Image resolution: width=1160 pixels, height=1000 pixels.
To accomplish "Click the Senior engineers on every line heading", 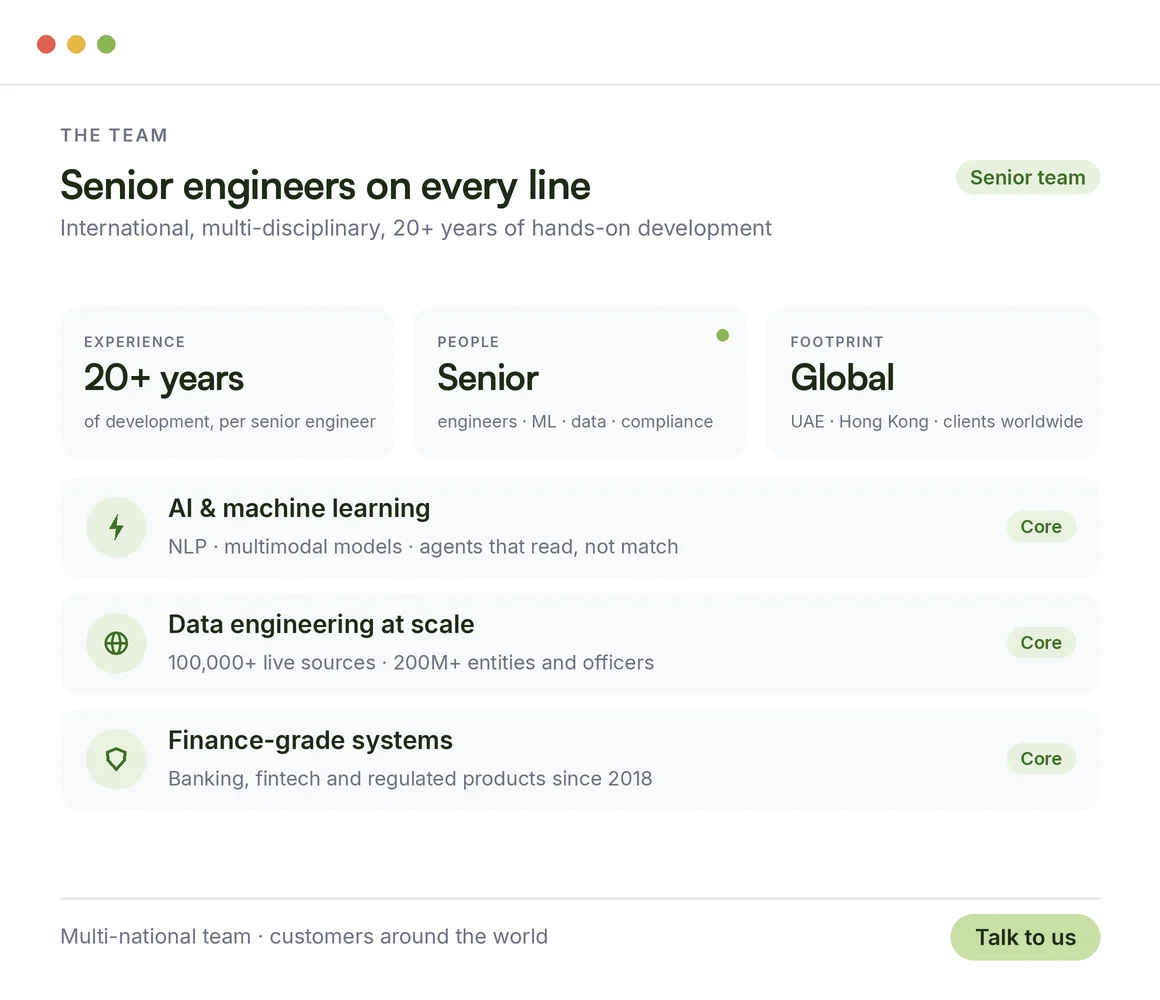I will coord(326,186).
